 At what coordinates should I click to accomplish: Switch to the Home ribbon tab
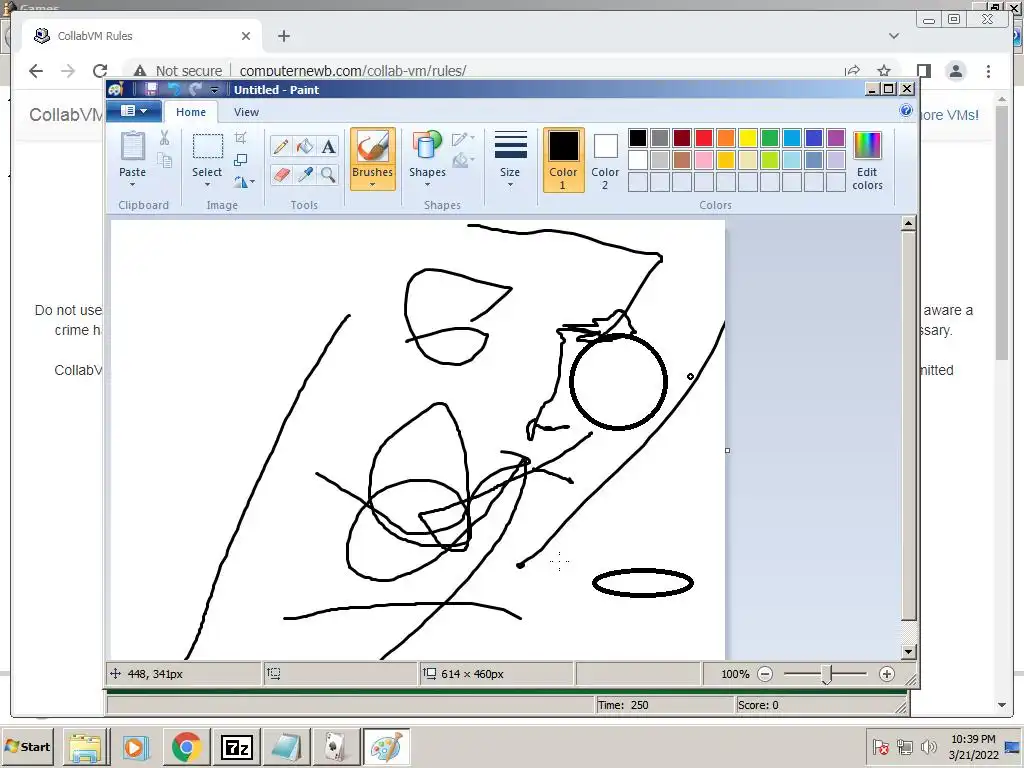click(191, 112)
